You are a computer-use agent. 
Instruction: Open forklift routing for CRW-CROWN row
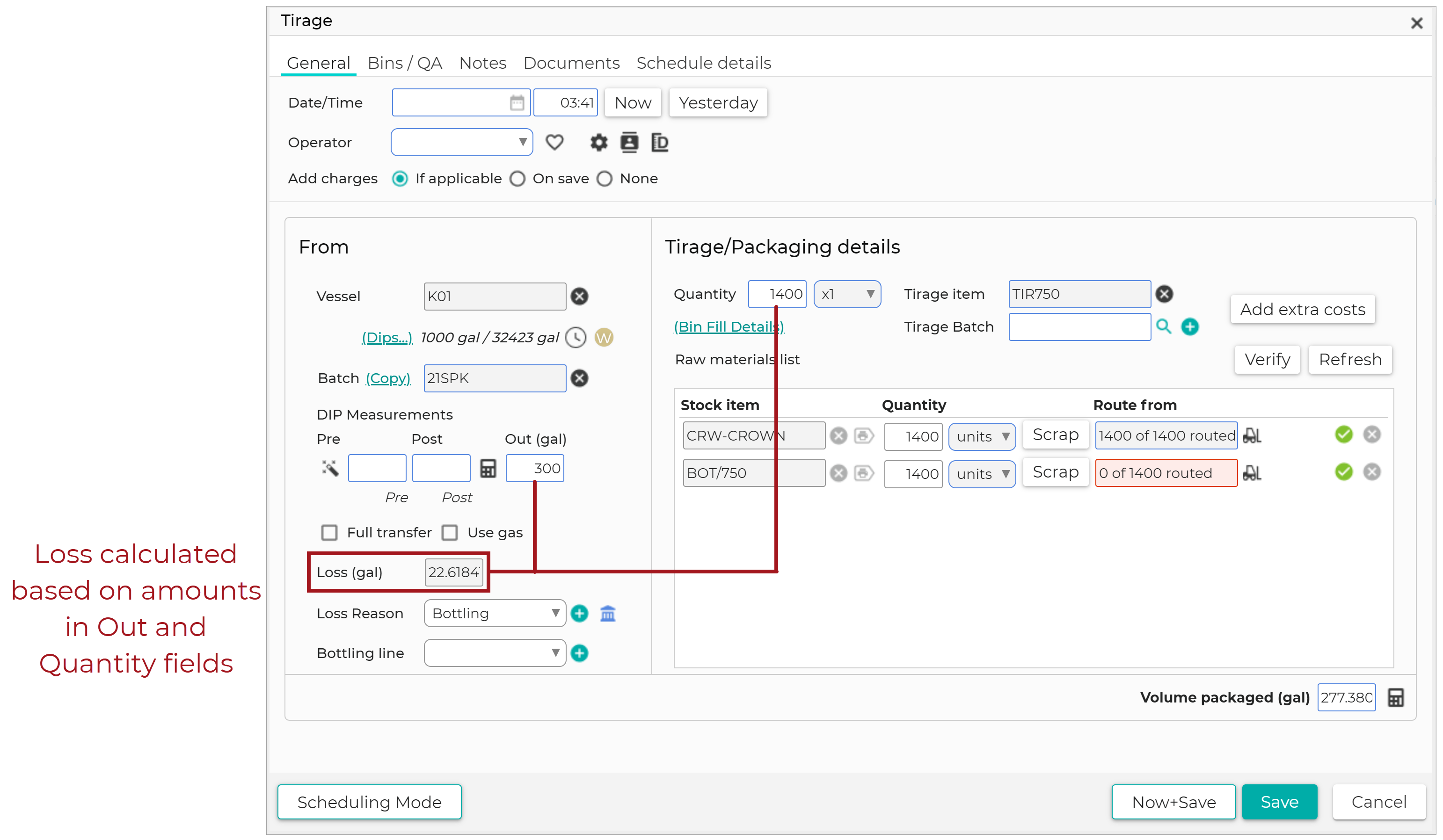[x=1252, y=436]
